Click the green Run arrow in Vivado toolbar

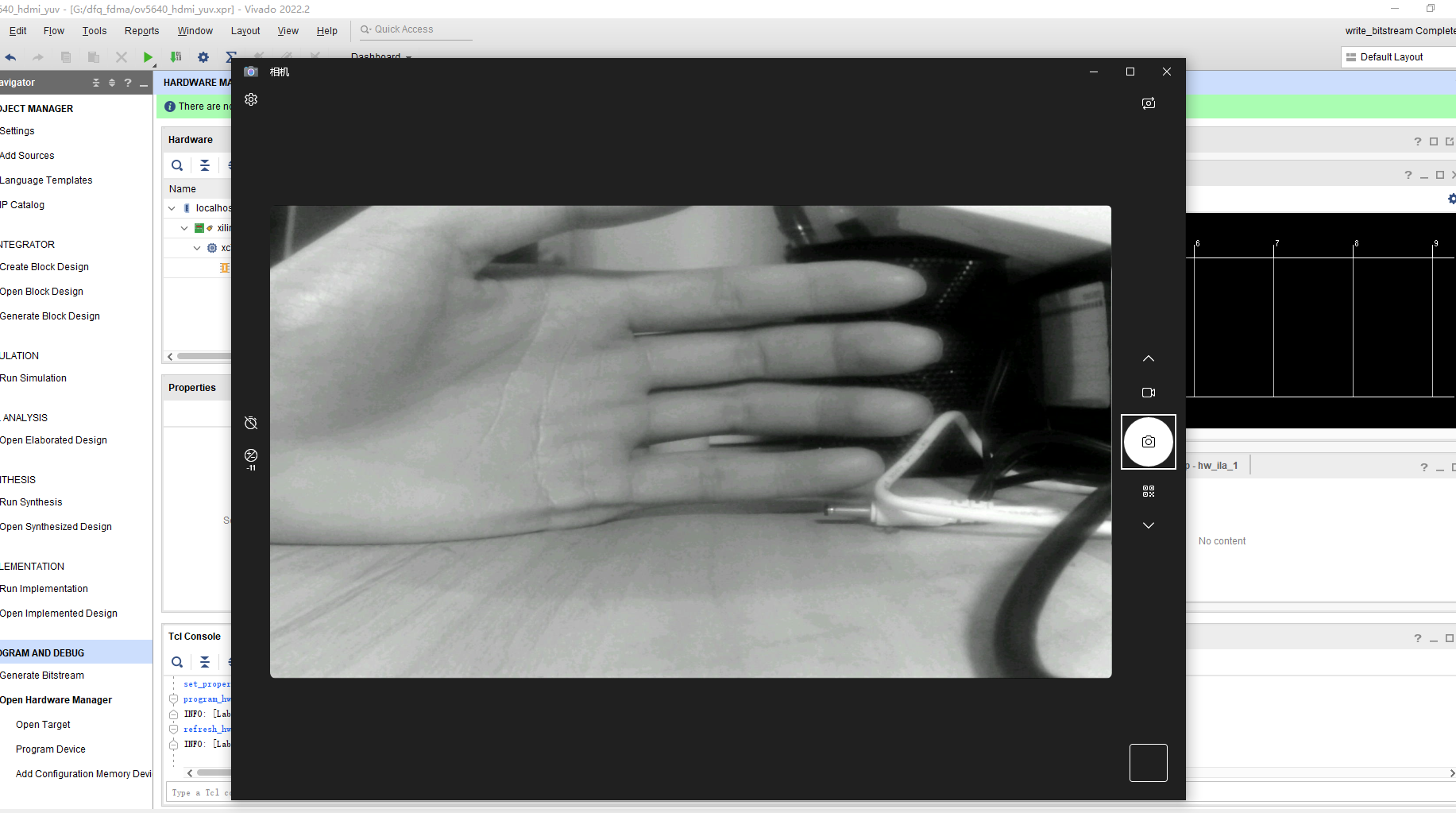[148, 57]
